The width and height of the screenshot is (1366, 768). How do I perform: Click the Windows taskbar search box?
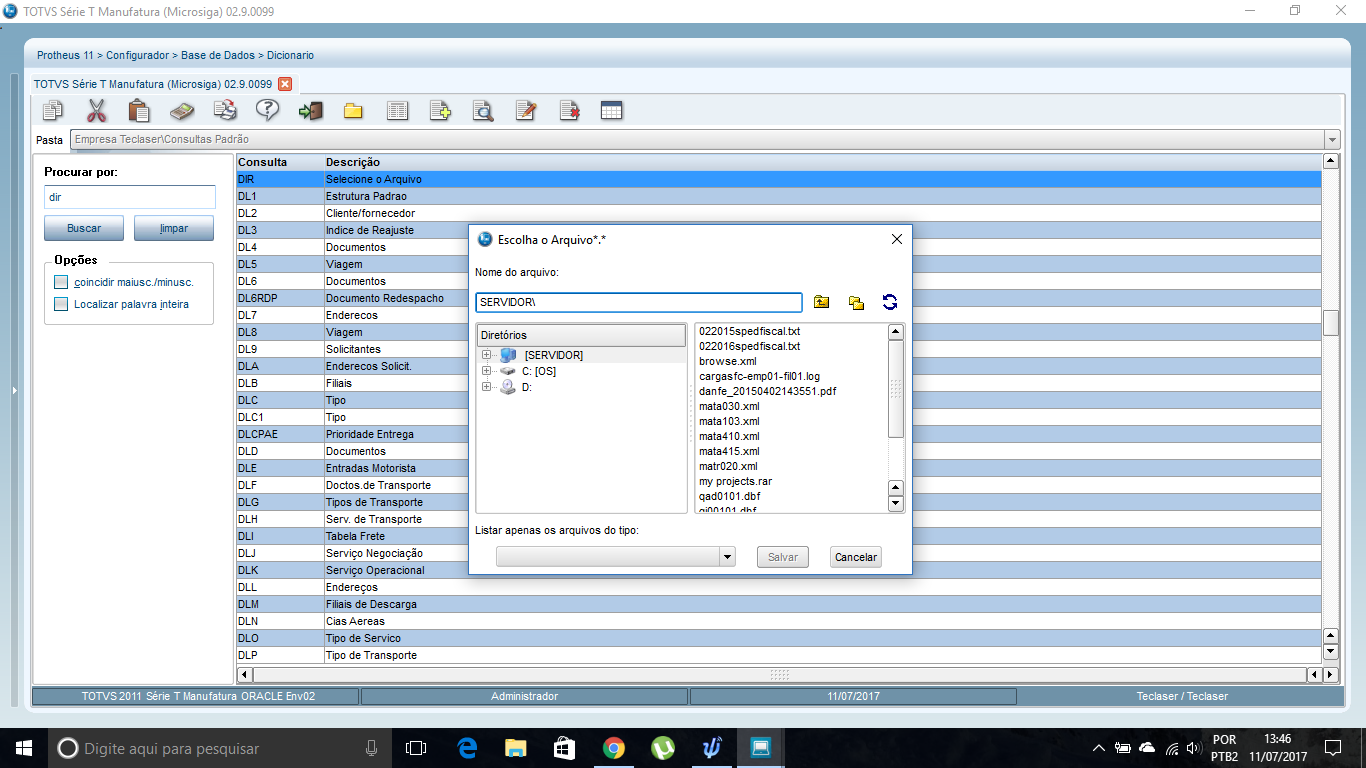(219, 748)
